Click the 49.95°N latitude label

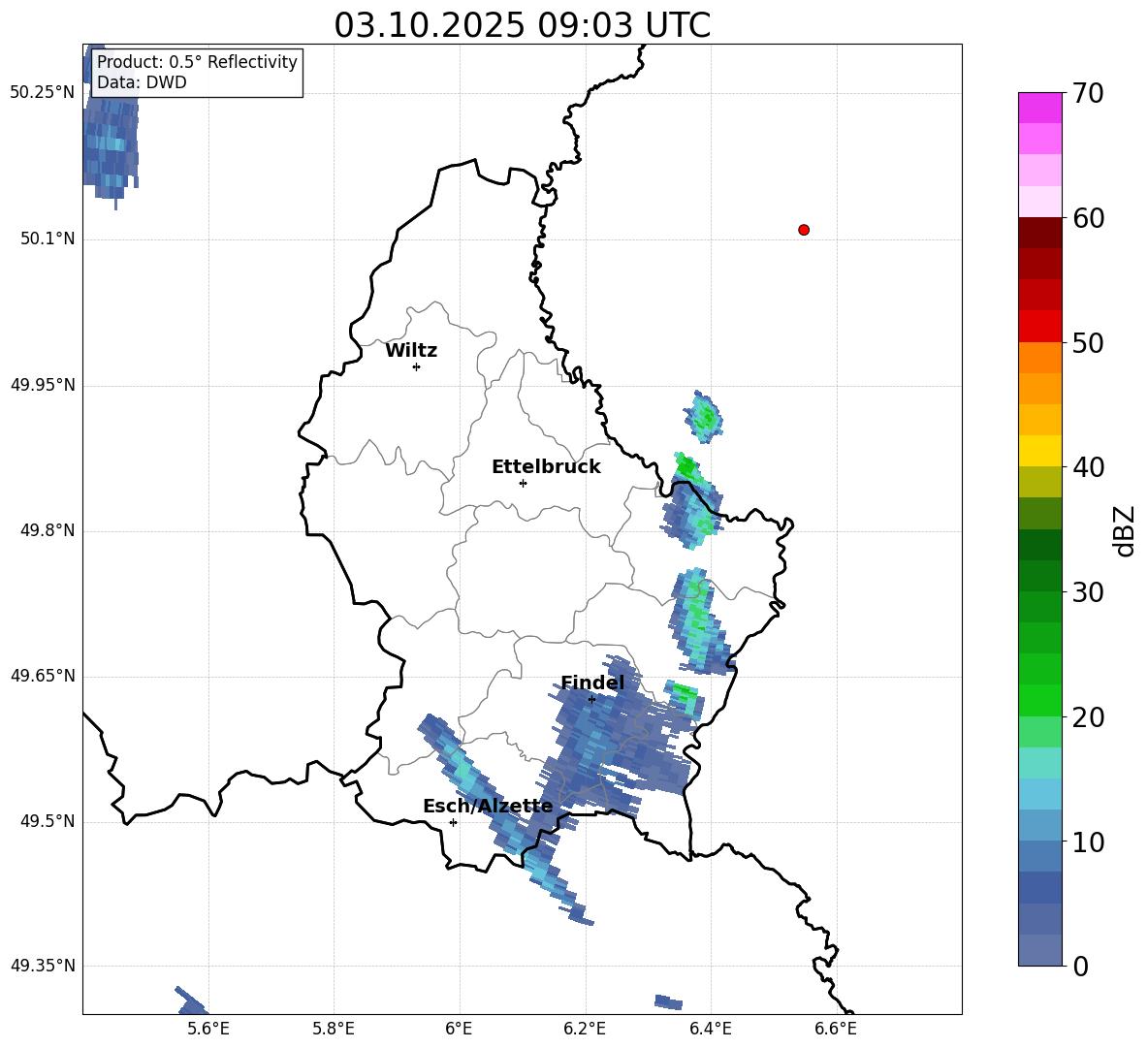tap(43, 385)
